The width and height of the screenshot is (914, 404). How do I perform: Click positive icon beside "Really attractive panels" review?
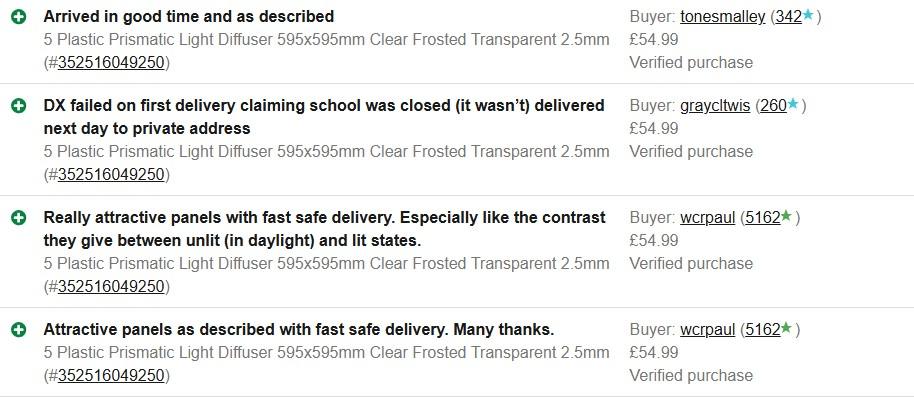click(x=18, y=218)
